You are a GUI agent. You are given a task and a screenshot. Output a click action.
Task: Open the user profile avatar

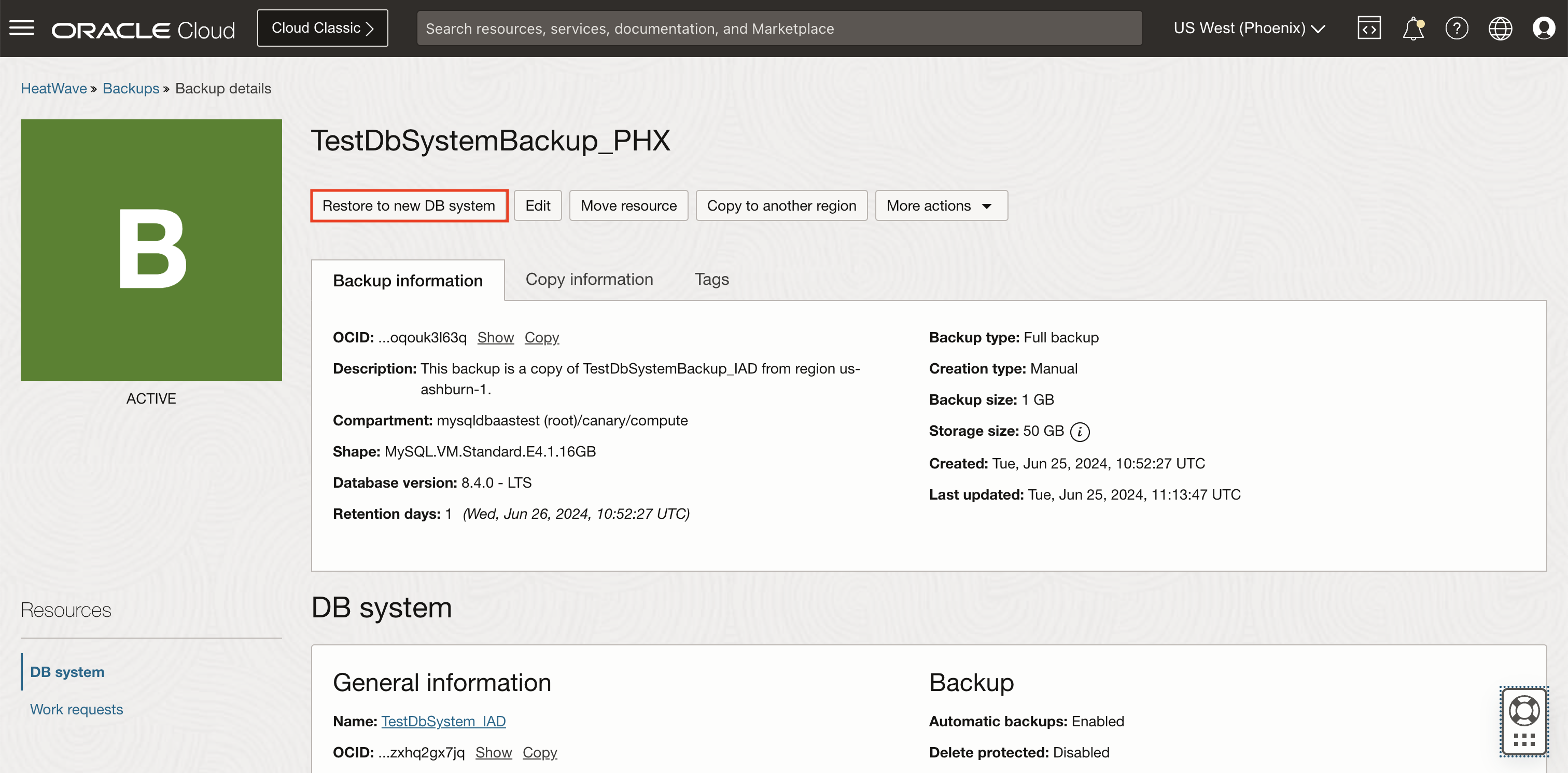pos(1544,27)
